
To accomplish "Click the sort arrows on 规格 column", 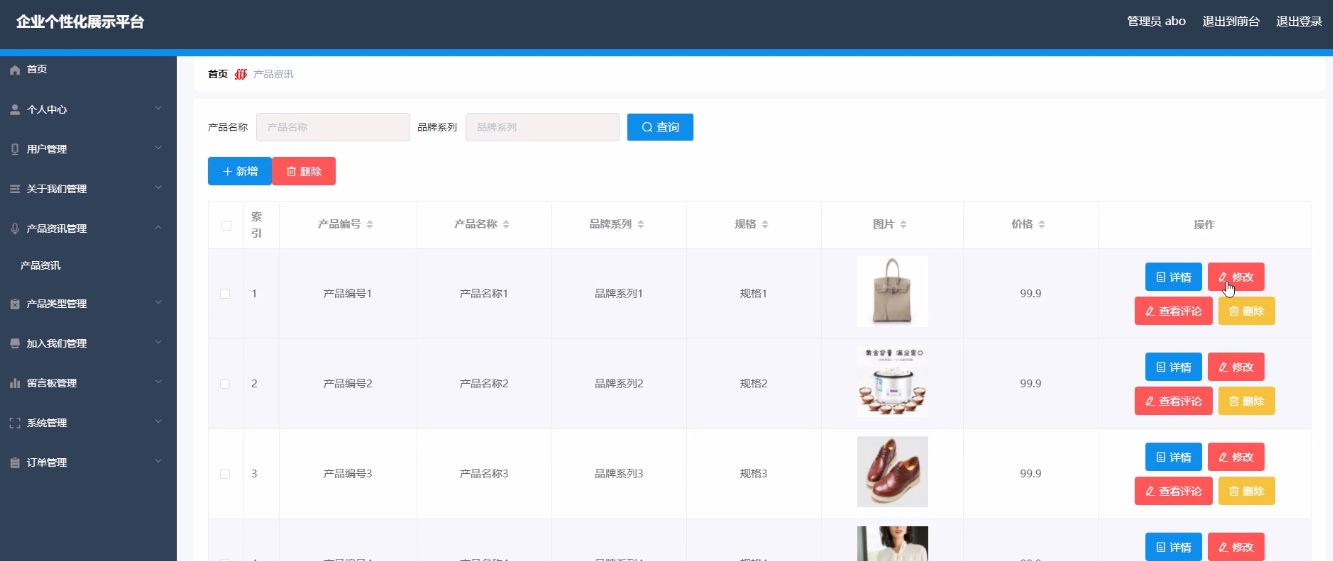I will click(765, 225).
